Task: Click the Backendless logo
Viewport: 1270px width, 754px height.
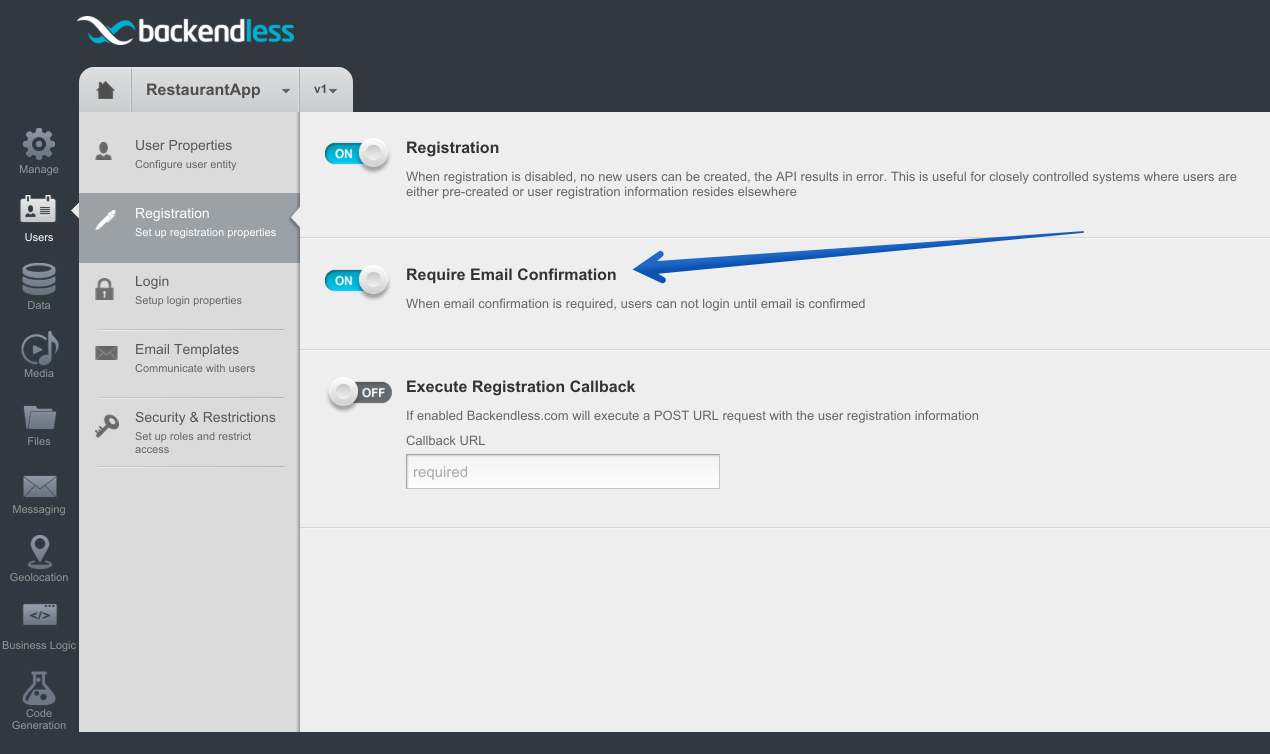Action: 186,31
